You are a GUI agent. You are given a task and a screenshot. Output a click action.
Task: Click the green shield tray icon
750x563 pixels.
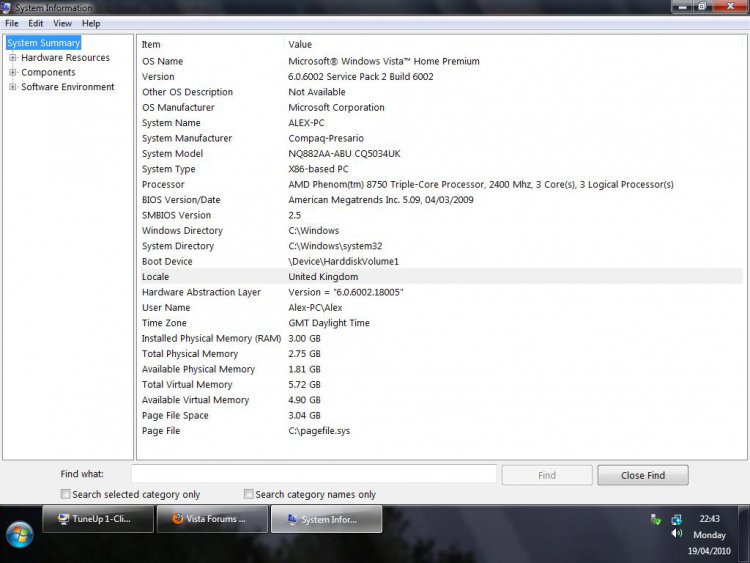pos(656,519)
